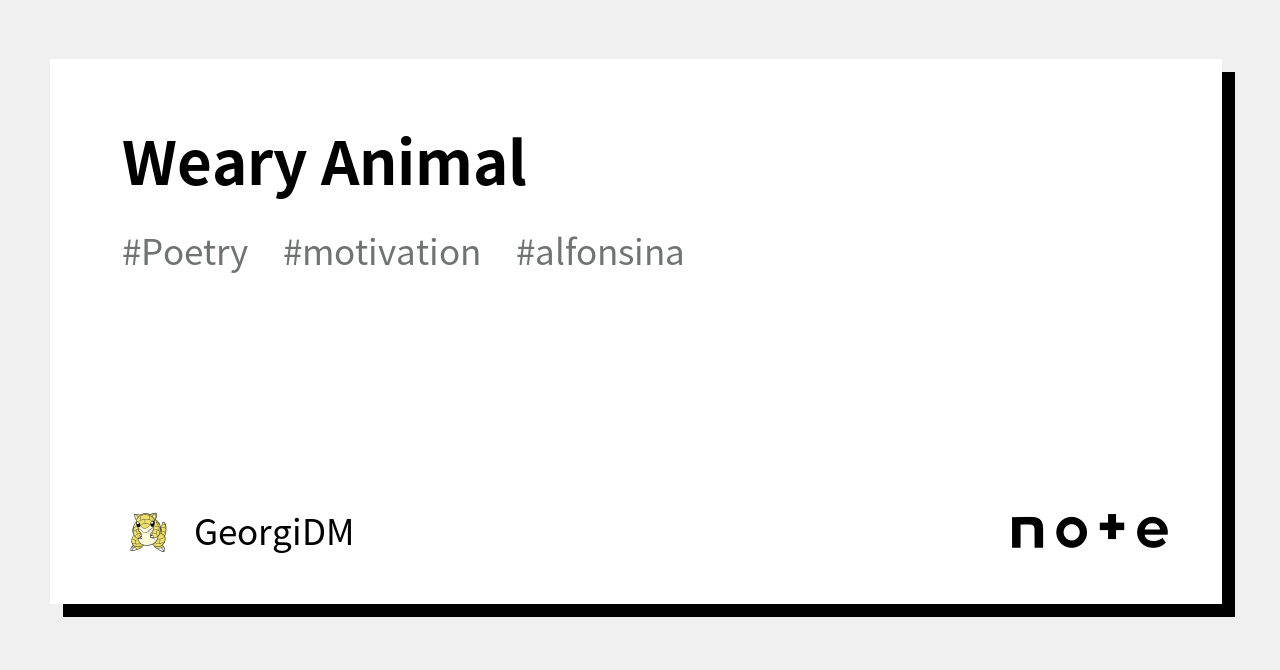
Task: Open the Weary Animal article title
Action: click(x=324, y=162)
